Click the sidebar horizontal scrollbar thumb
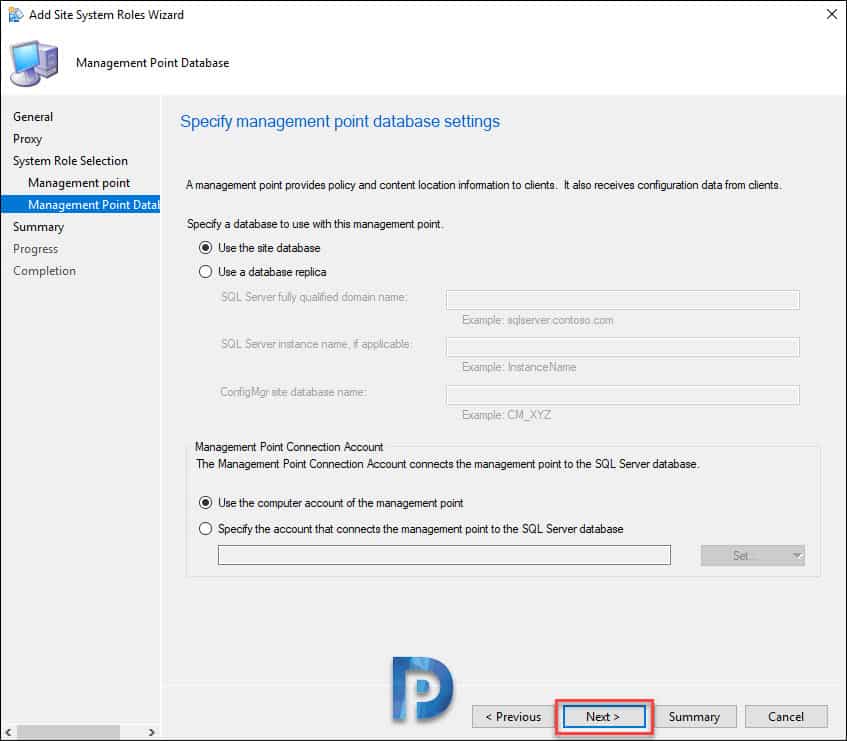The image size is (847, 741). (x=69, y=732)
